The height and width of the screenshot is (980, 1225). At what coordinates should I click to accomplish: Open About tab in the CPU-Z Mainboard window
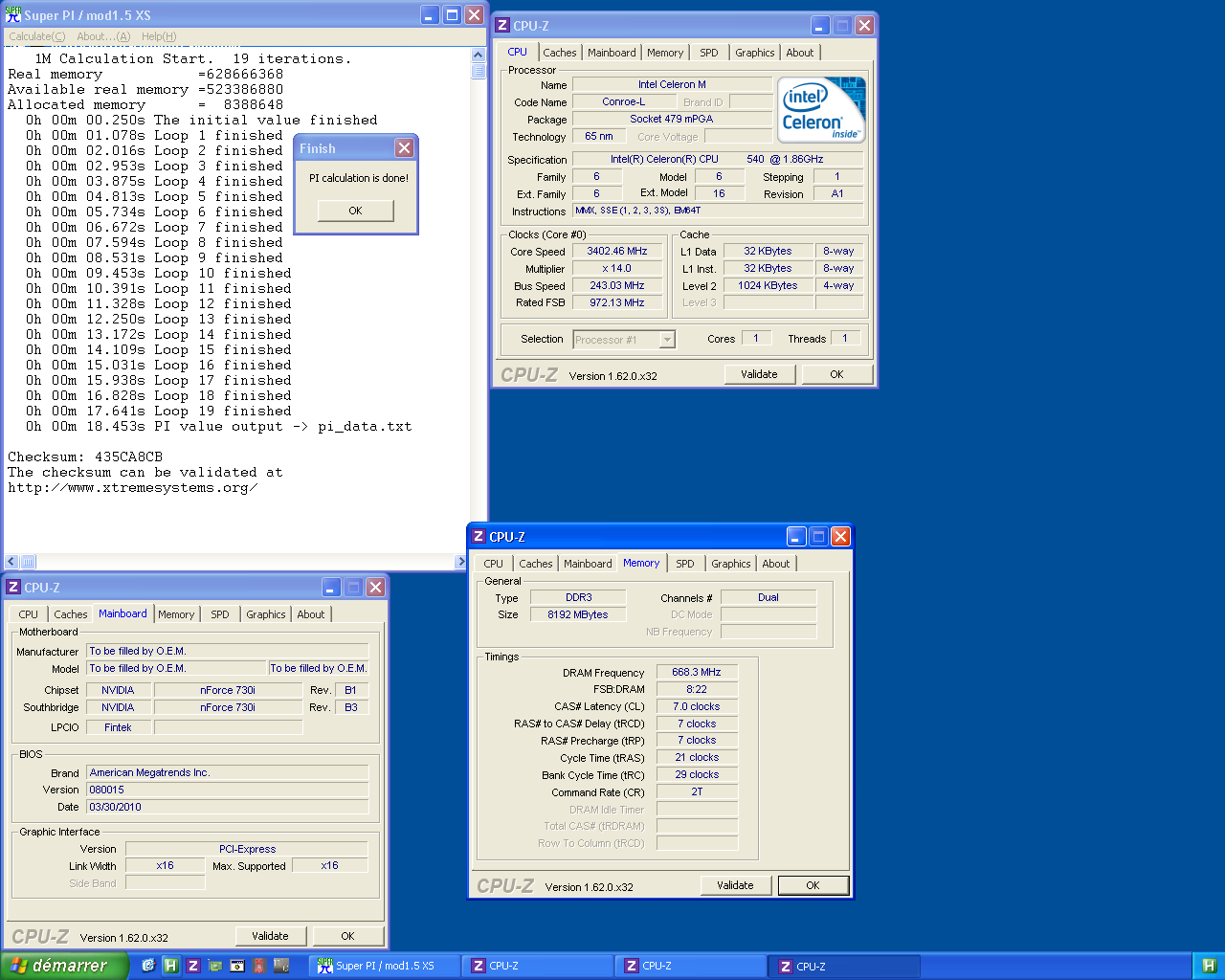(311, 614)
